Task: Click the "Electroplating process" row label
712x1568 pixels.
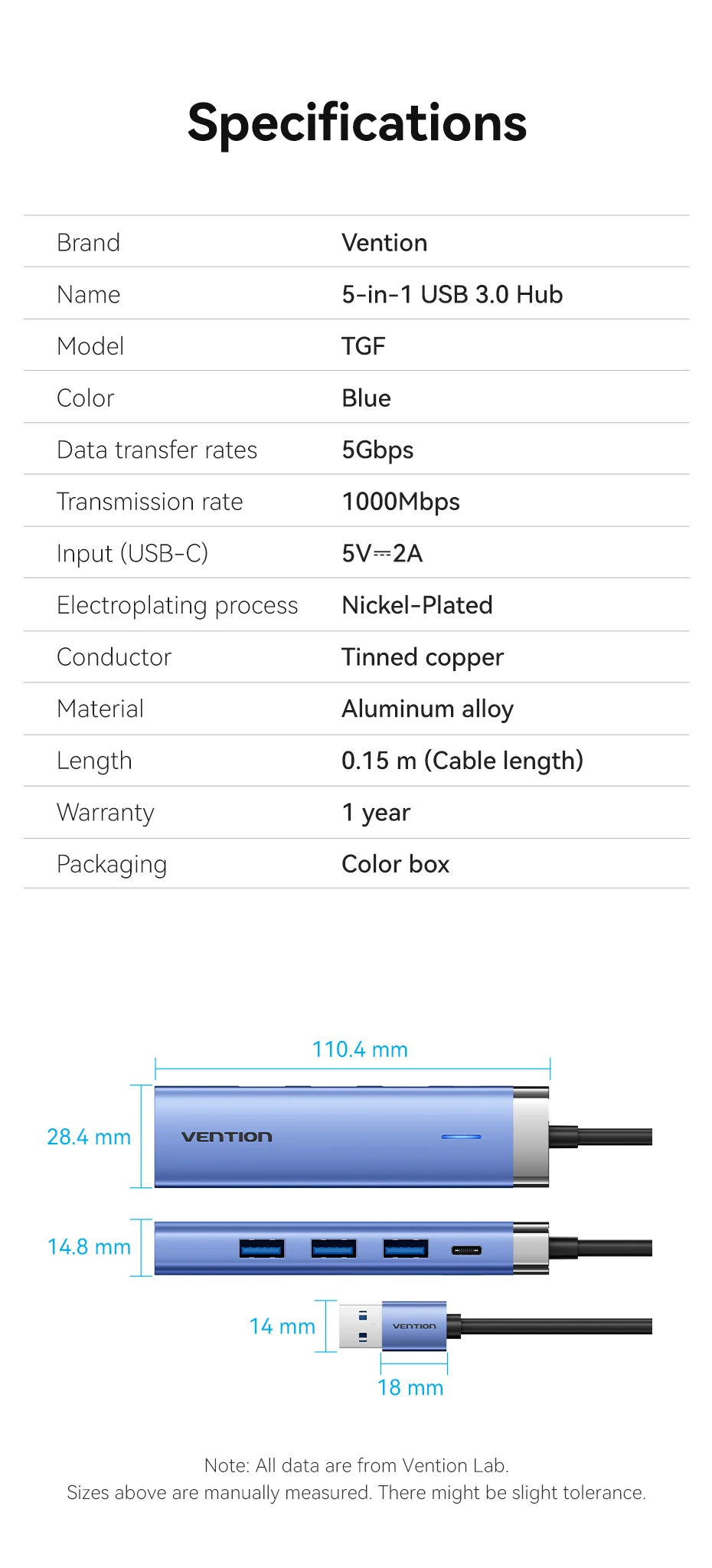Action: pos(177,605)
